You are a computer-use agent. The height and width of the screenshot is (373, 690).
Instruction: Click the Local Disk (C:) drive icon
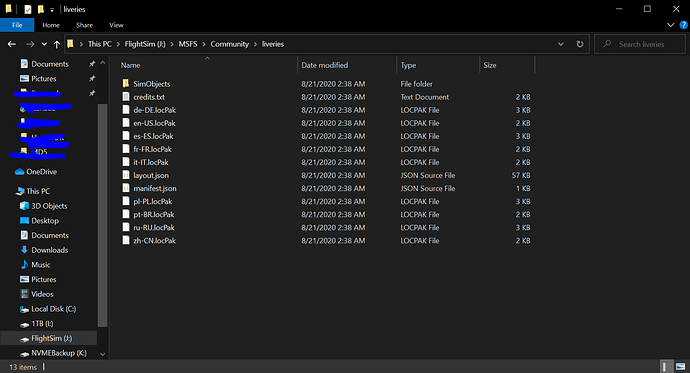tap(25, 309)
